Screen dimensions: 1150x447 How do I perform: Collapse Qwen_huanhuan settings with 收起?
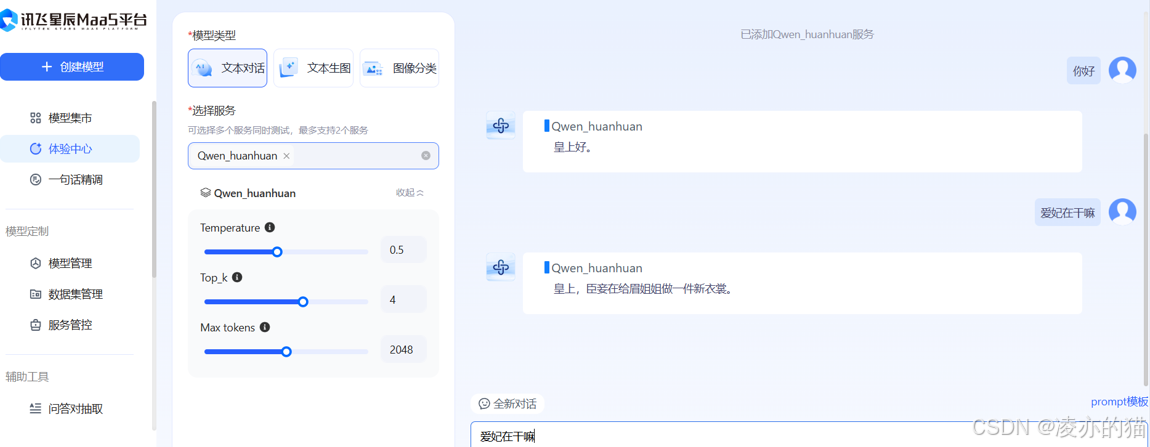410,193
